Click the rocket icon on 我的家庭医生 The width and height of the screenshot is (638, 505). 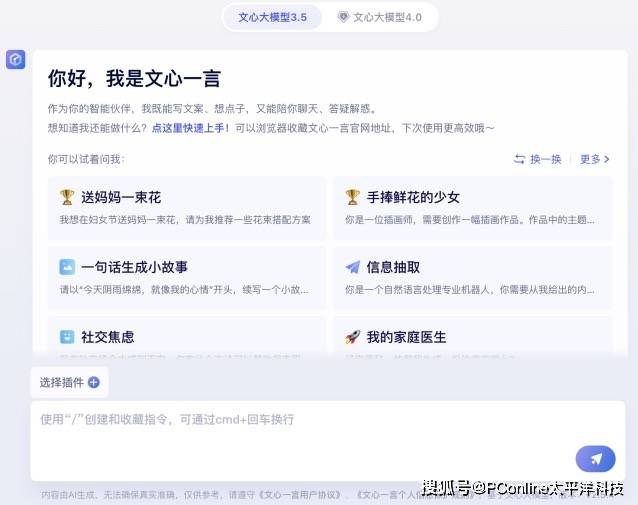tap(352, 337)
